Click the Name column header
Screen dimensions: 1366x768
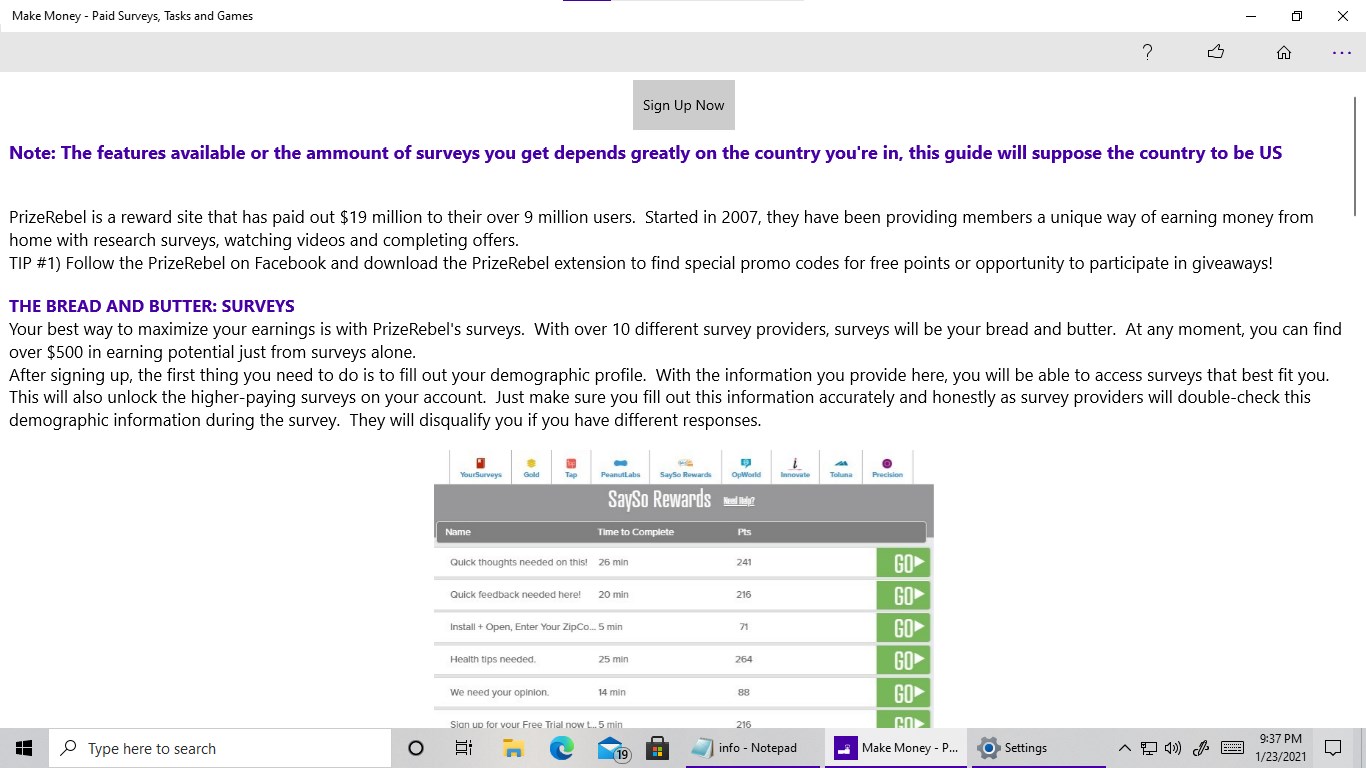pos(458,532)
